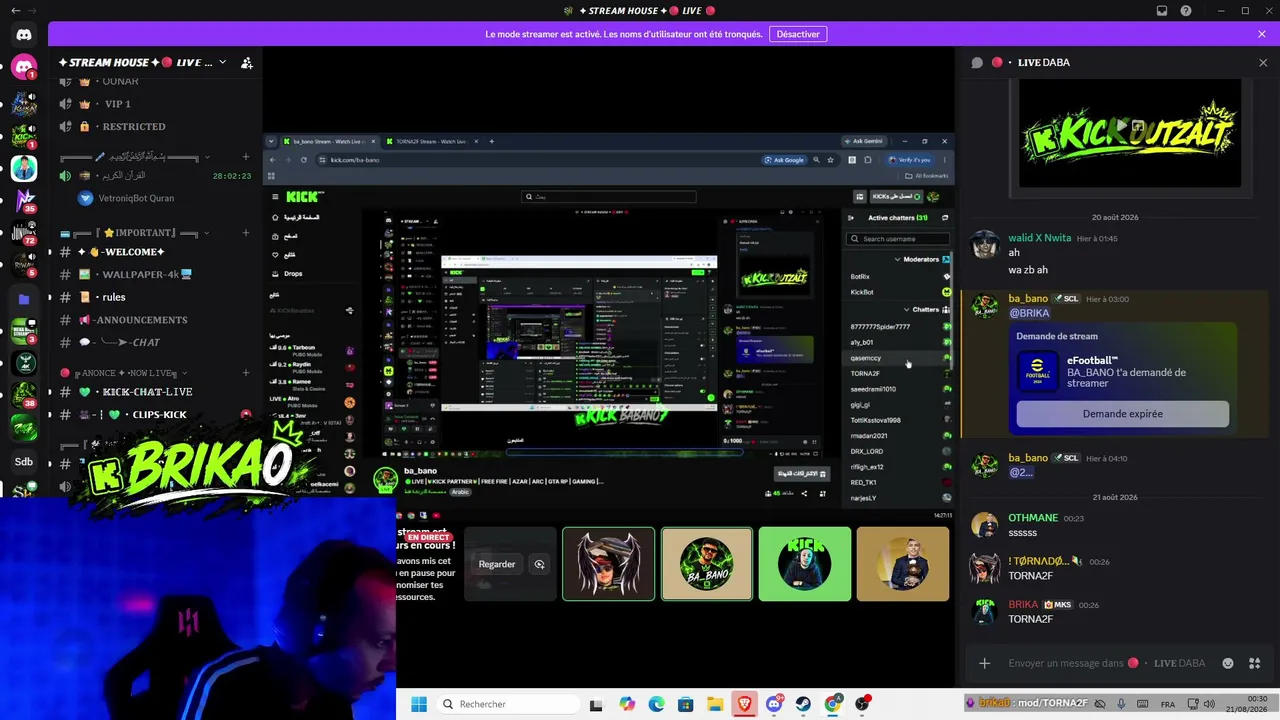Open Discord from taskbar
This screenshot has width=1280, height=720.
(774, 704)
